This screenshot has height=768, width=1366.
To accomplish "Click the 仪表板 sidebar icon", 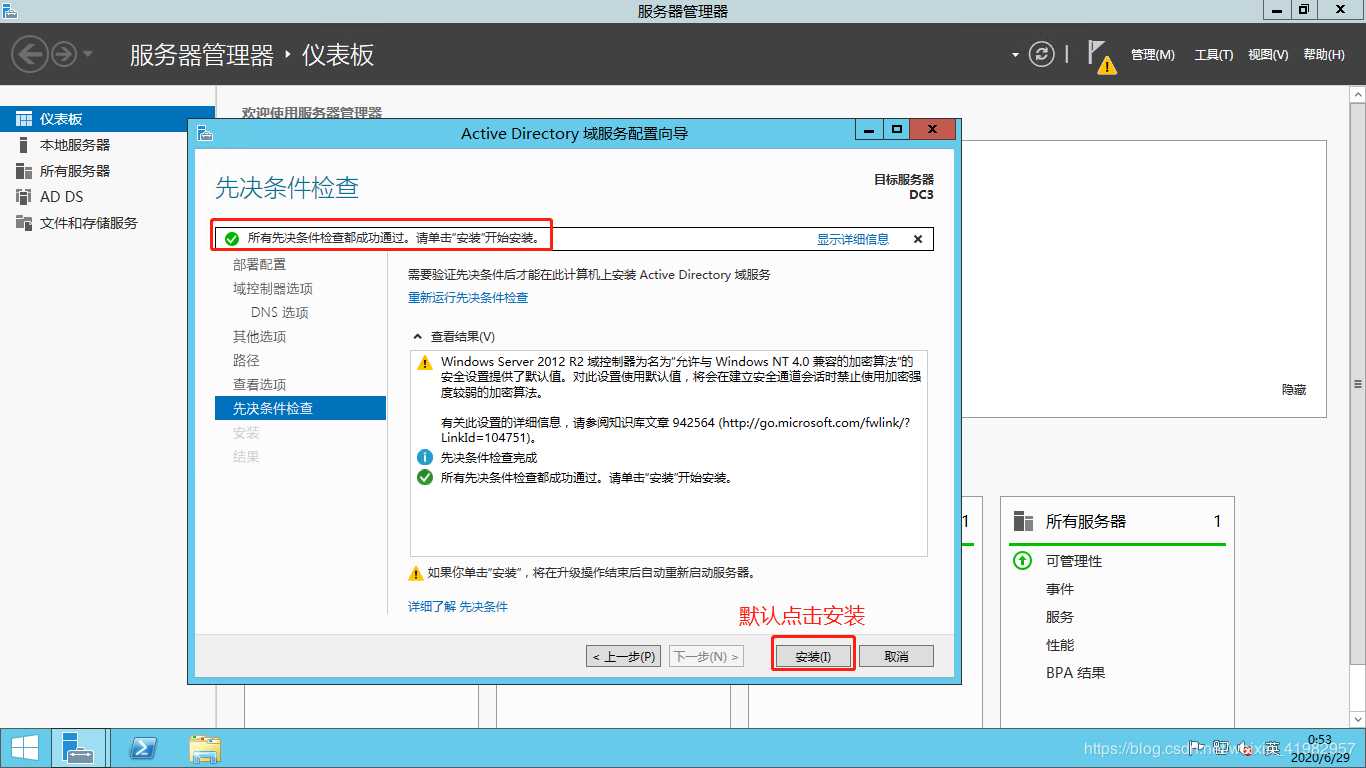I will [x=24, y=119].
